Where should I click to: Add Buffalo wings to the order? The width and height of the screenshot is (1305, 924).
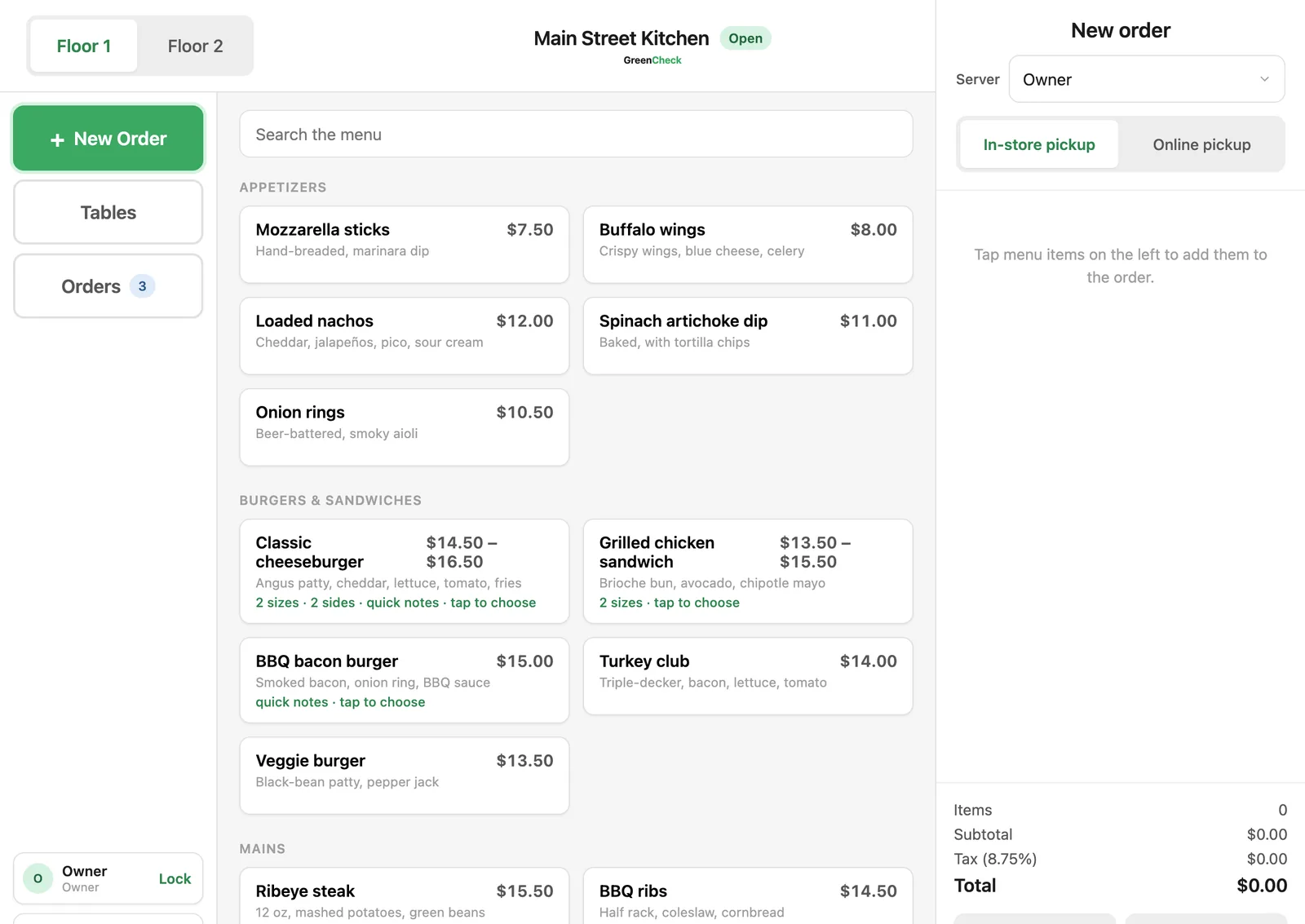(748, 245)
